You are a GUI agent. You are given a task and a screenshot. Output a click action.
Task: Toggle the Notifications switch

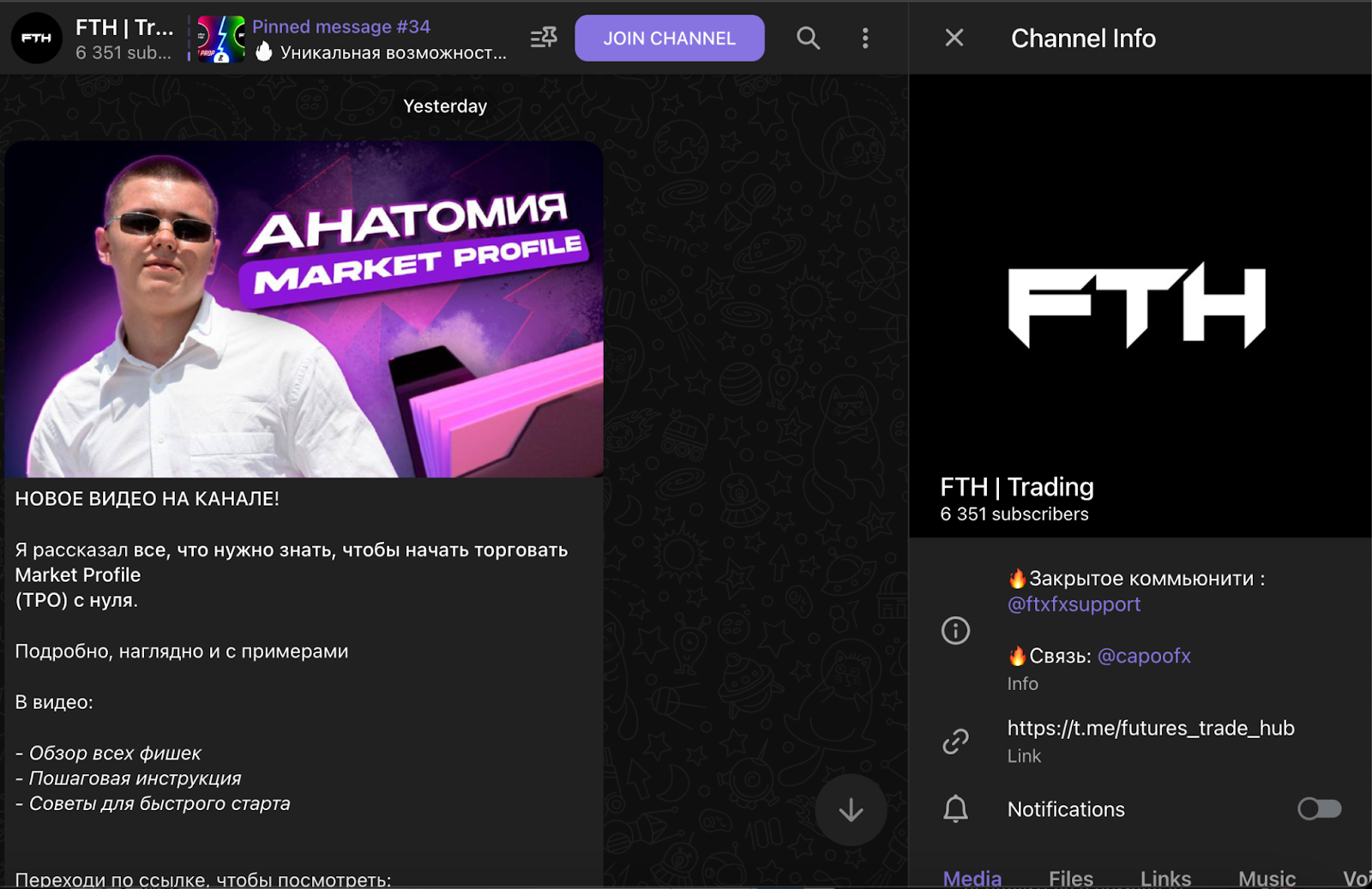pos(1319,808)
